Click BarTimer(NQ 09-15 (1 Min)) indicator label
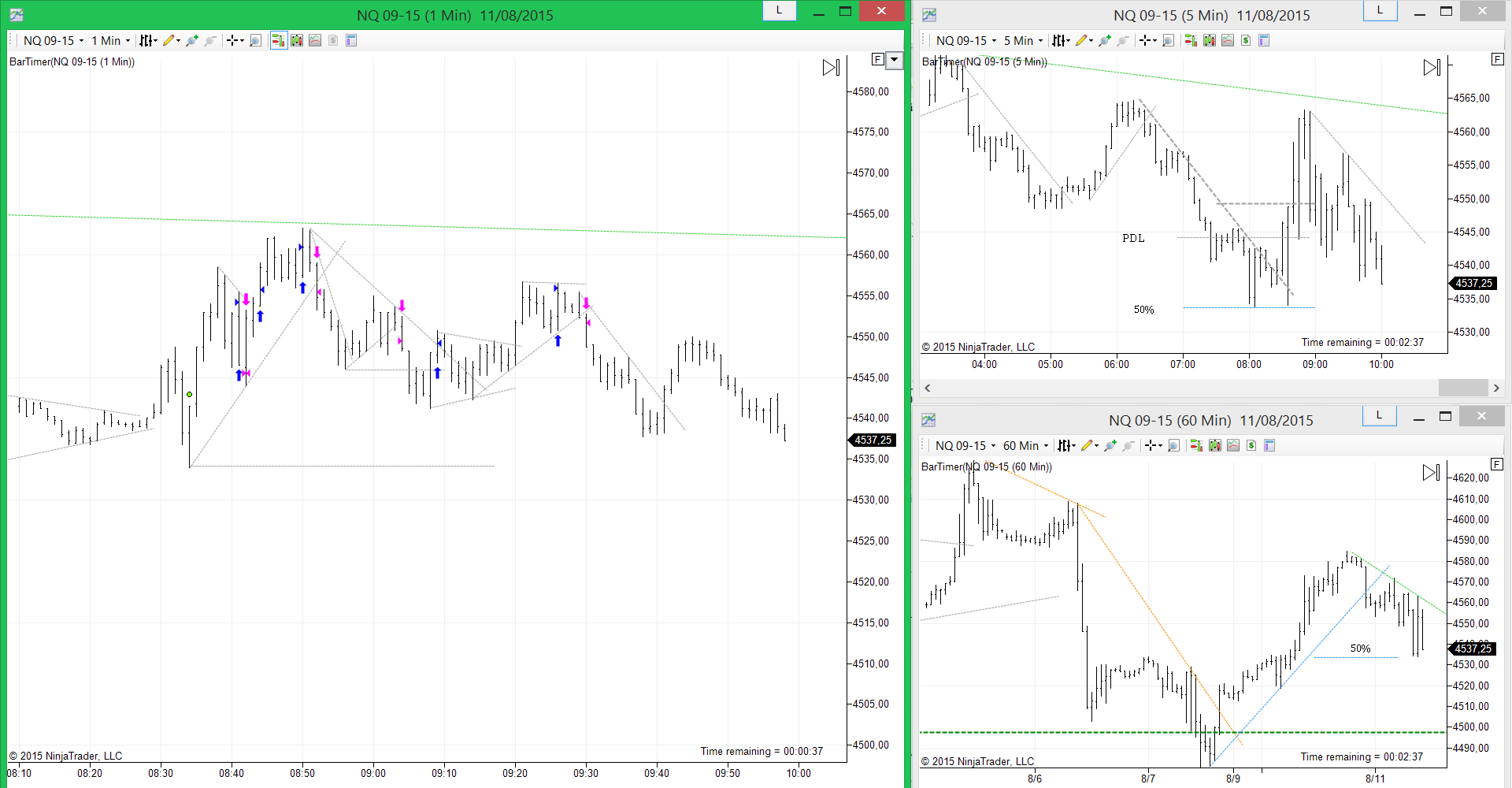The image size is (1512, 788). [72, 61]
